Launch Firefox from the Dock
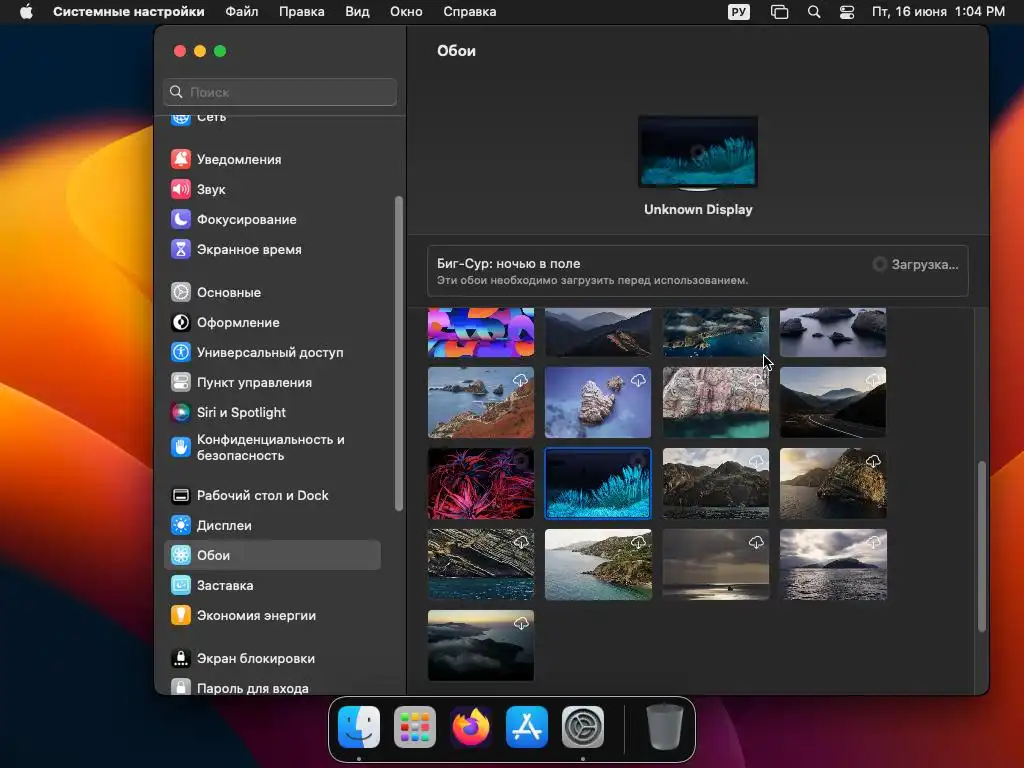The width and height of the screenshot is (1024, 768). click(x=471, y=727)
